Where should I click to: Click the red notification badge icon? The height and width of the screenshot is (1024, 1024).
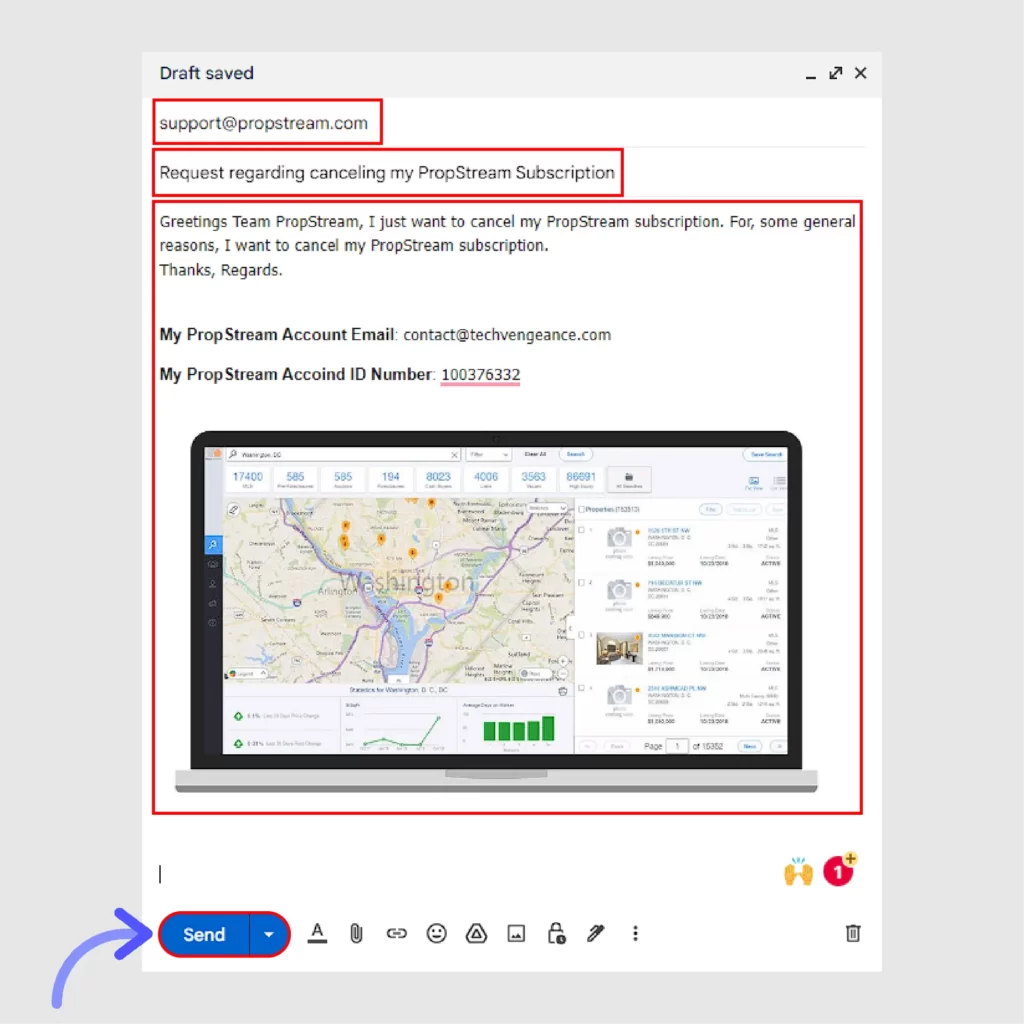[839, 870]
